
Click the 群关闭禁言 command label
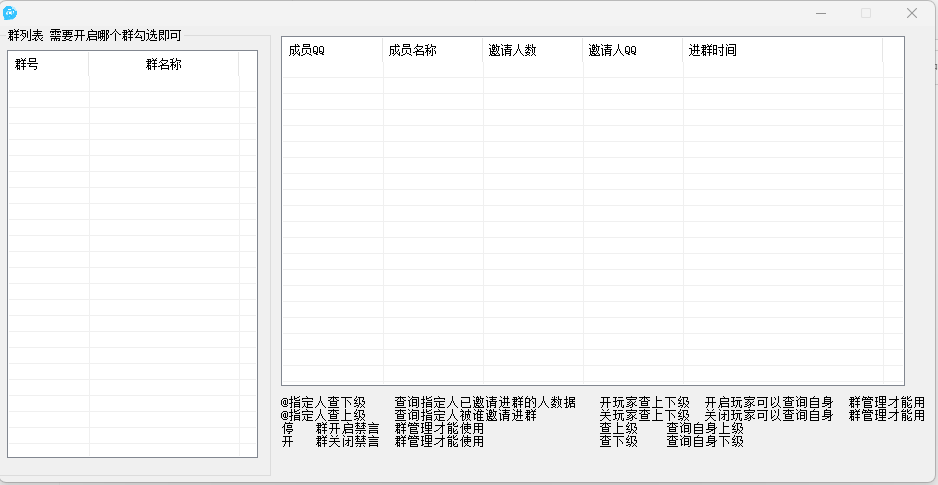[x=347, y=441]
